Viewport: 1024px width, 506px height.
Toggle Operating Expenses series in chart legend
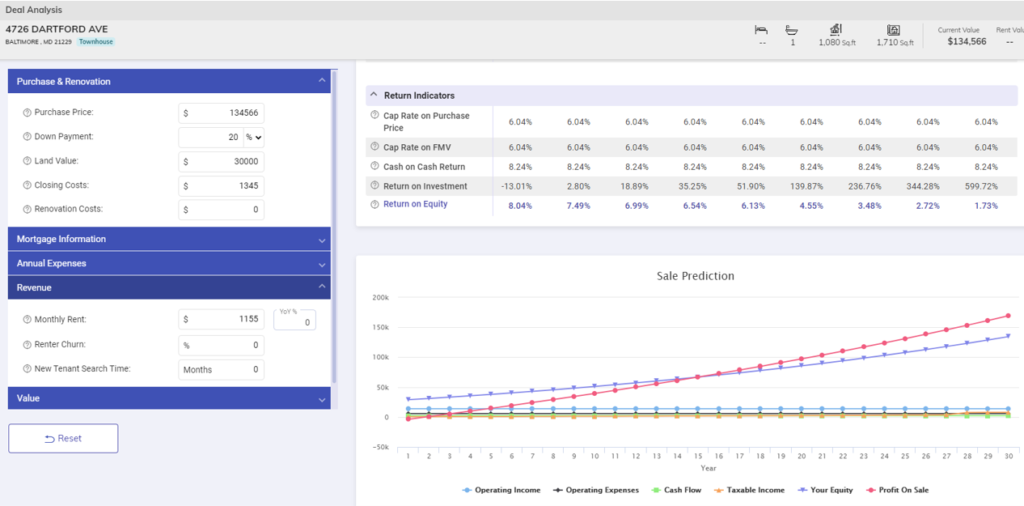point(596,490)
